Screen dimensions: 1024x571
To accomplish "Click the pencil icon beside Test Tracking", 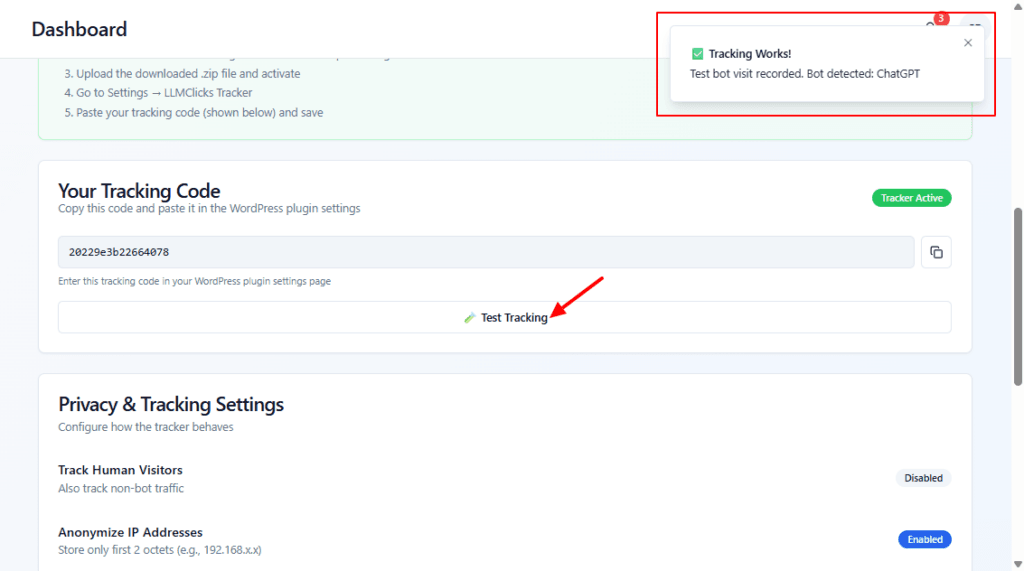I will coord(470,317).
